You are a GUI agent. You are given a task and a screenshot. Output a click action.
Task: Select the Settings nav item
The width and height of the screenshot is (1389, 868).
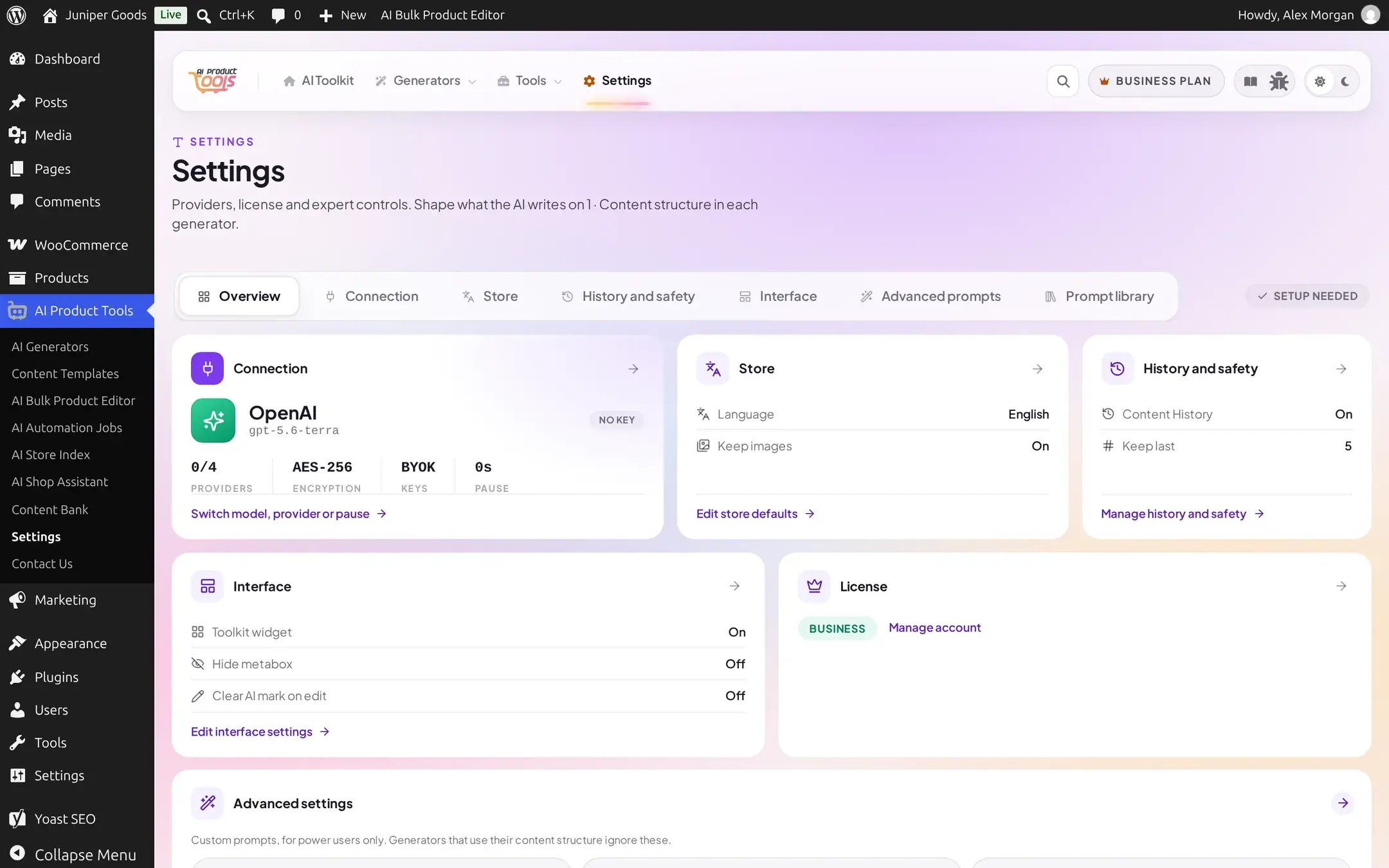pyautogui.click(x=617, y=81)
